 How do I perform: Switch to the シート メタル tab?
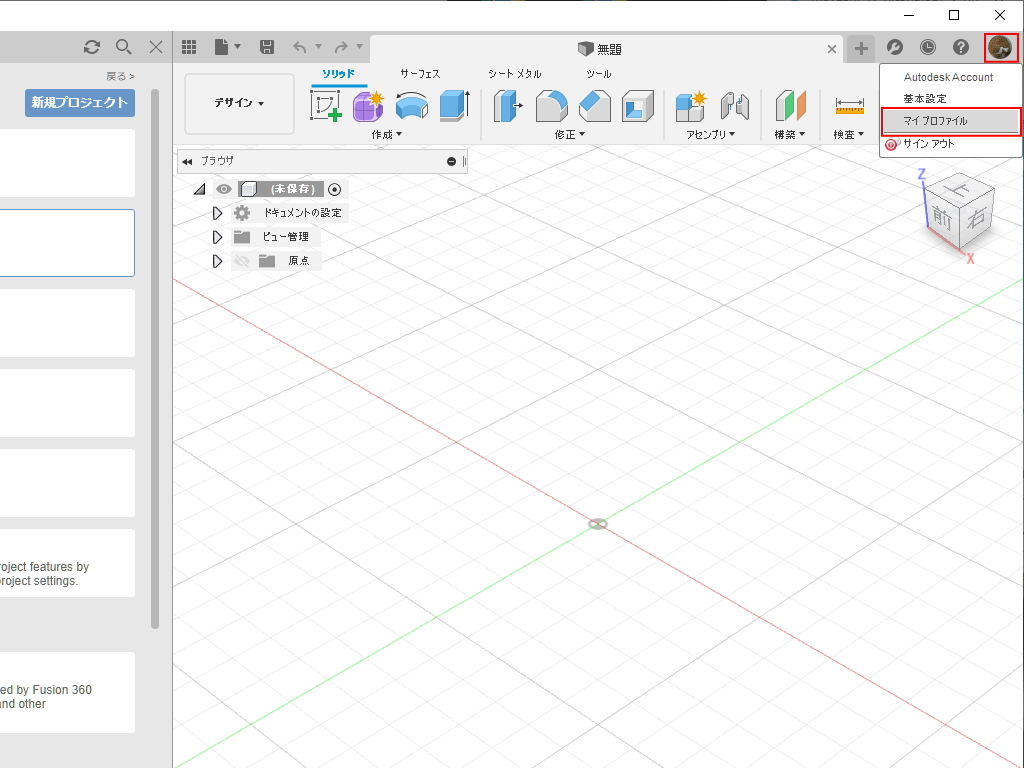pyautogui.click(x=515, y=74)
